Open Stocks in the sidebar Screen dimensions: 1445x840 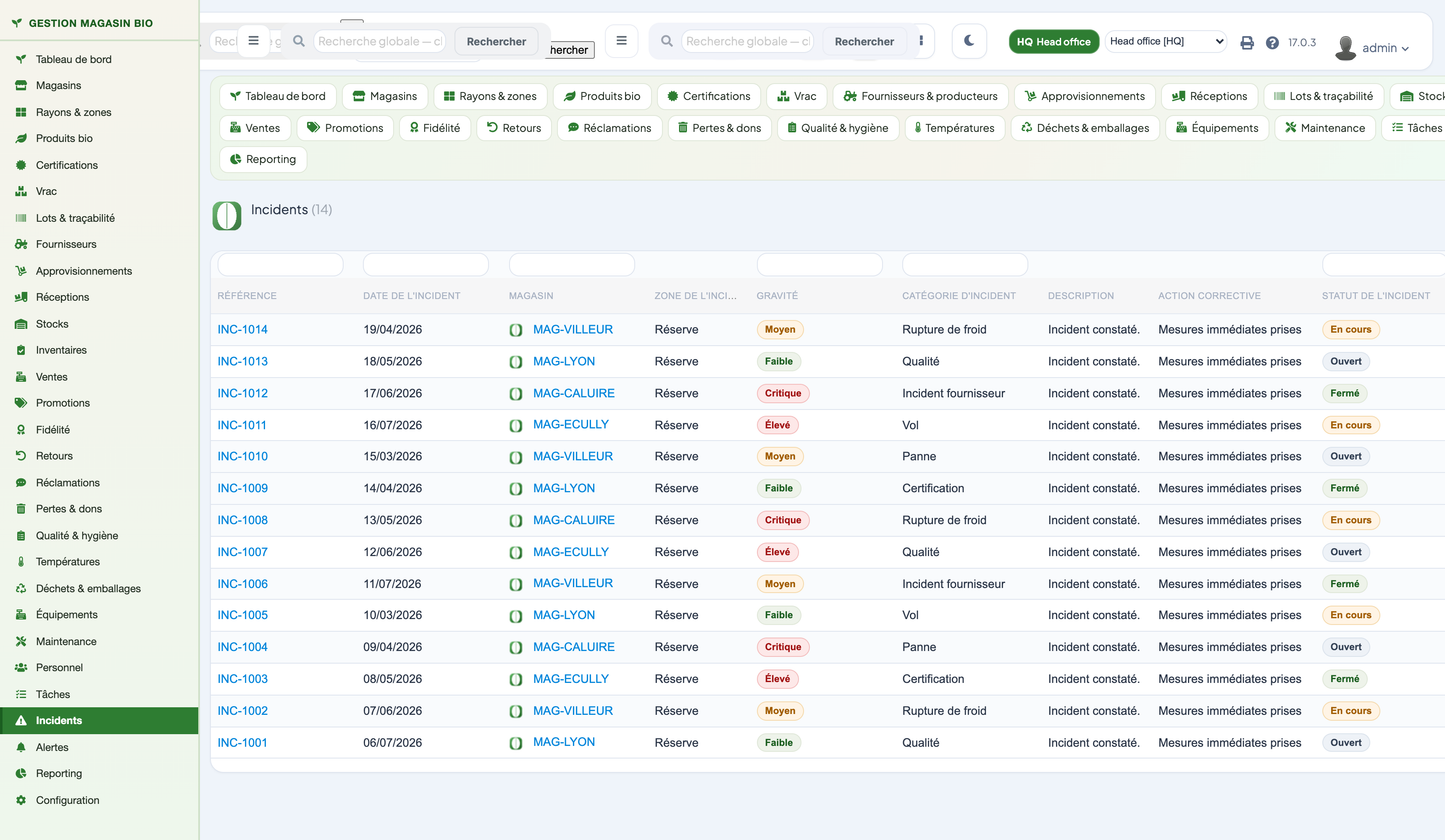point(99,324)
